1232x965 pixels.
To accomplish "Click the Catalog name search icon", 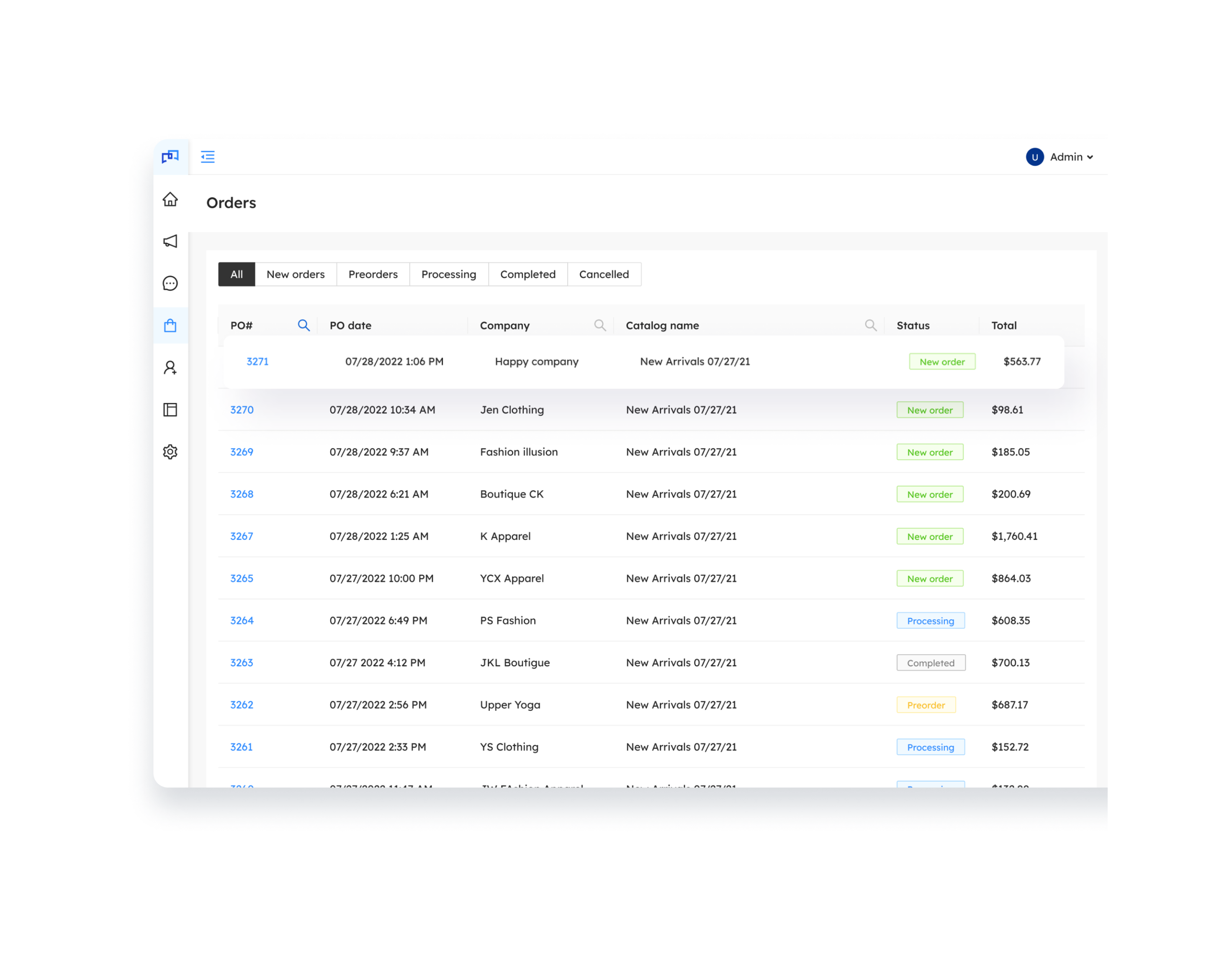I will point(871,325).
